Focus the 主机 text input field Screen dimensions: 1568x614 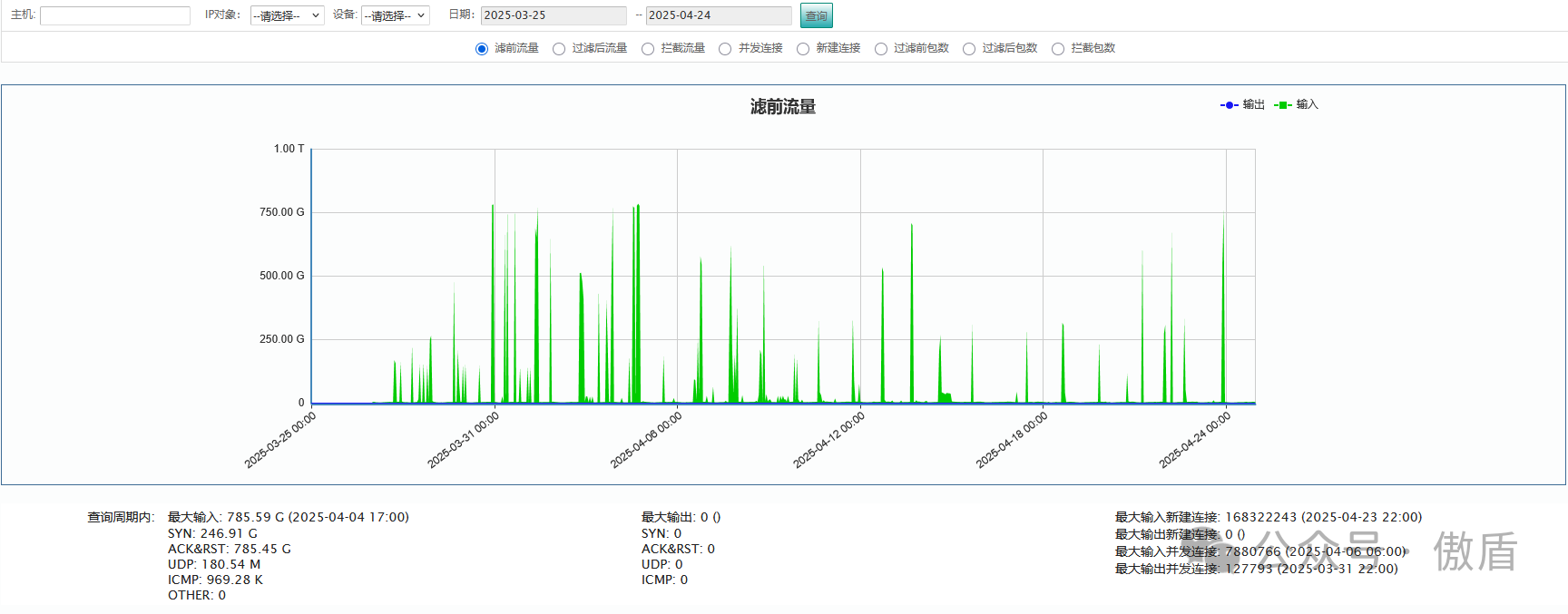point(115,15)
